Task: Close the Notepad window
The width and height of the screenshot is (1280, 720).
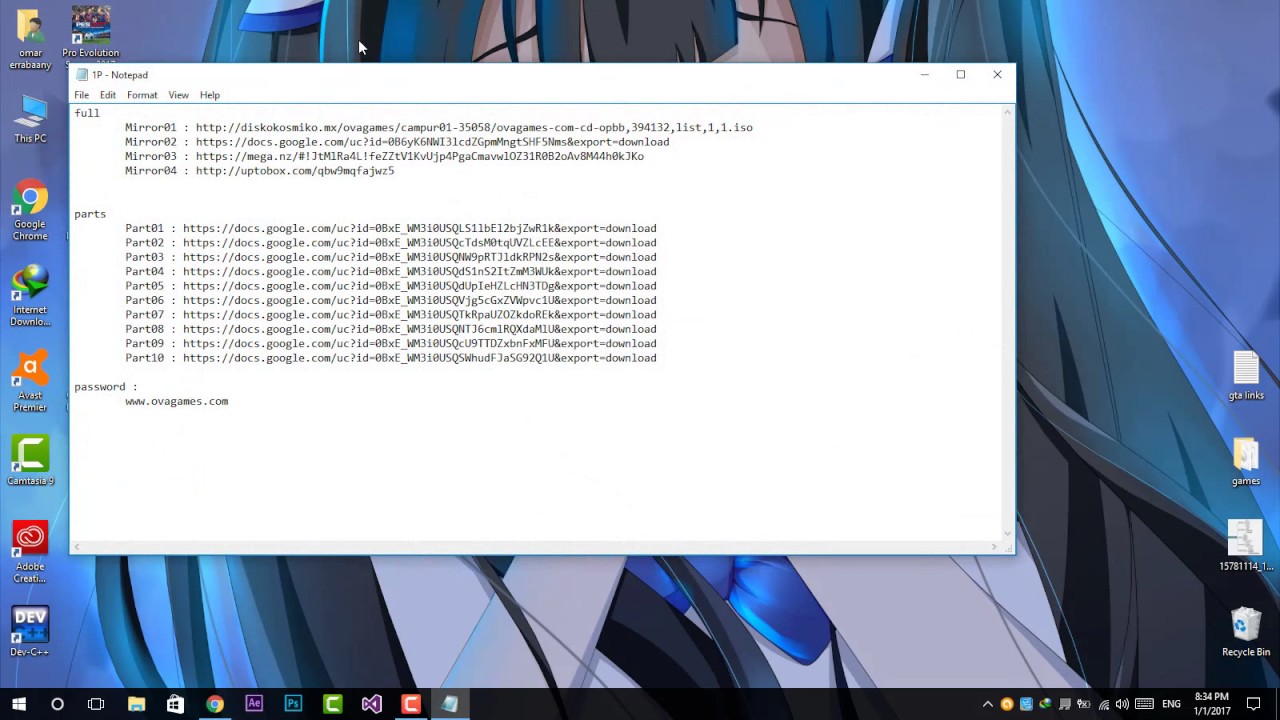Action: [997, 75]
